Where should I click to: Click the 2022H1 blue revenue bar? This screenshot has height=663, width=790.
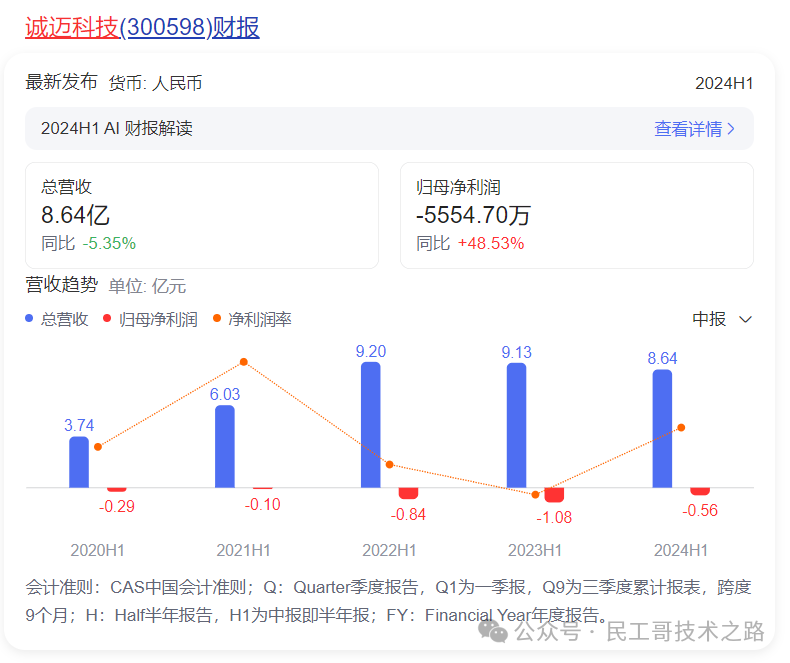pyautogui.click(x=371, y=425)
